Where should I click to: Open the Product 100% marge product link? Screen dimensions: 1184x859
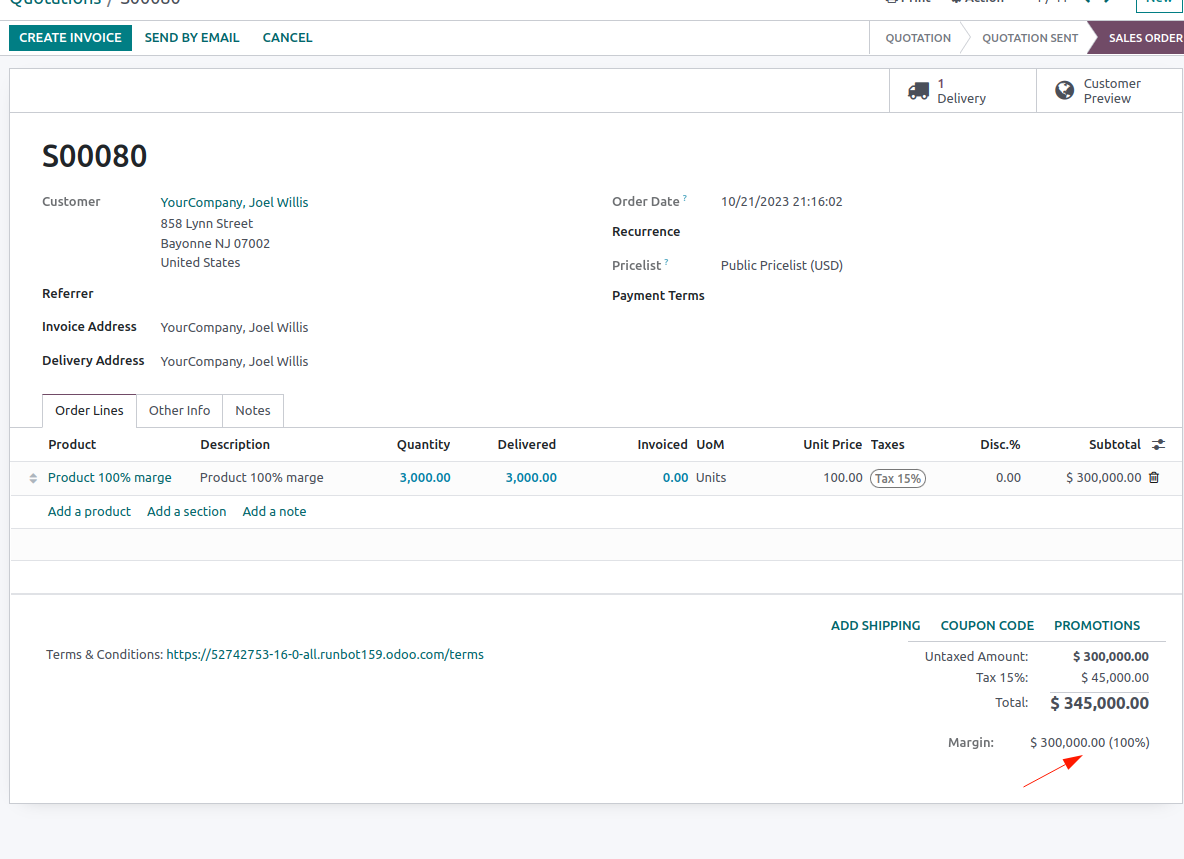[109, 478]
